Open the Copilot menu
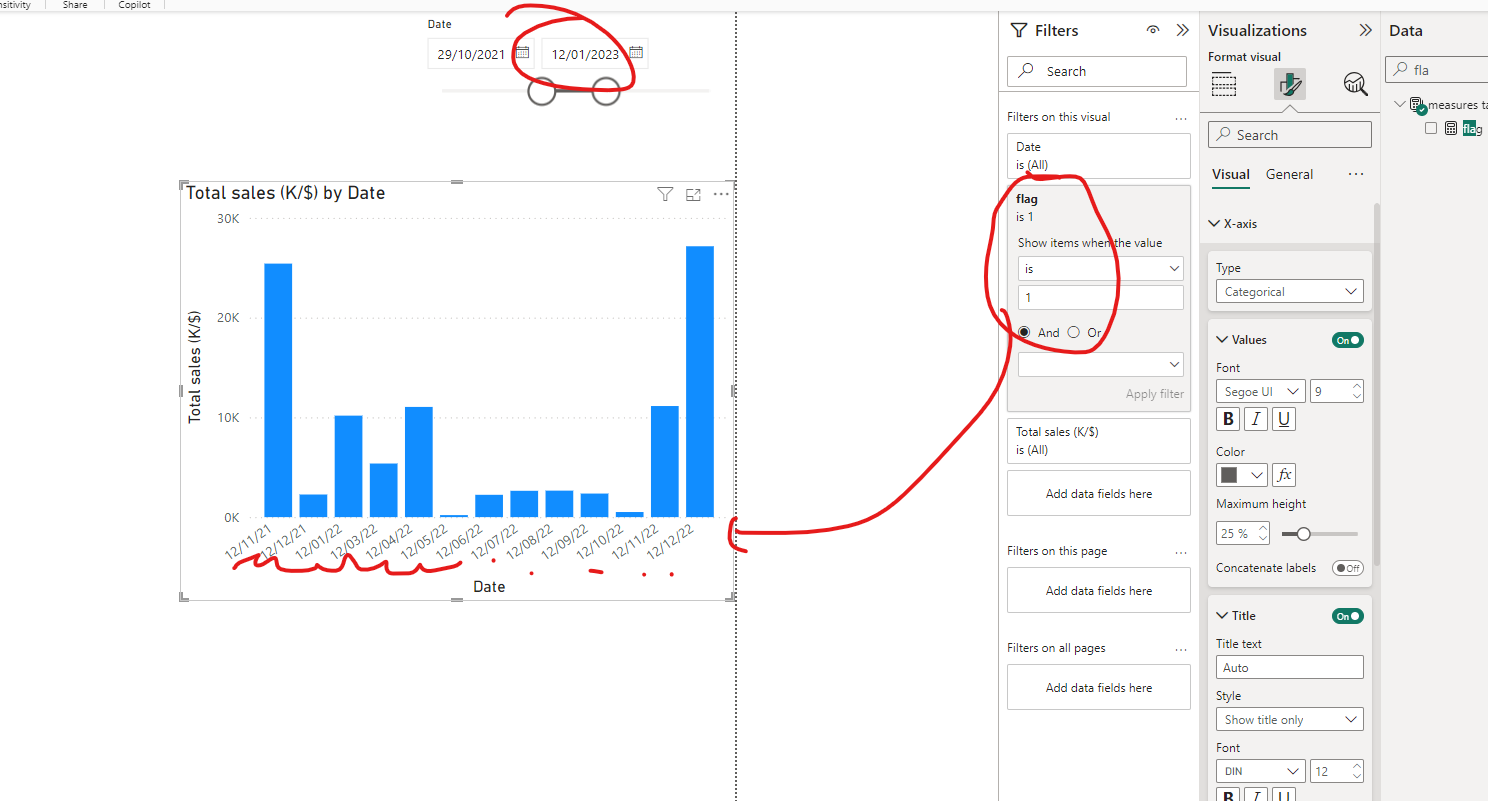This screenshot has width=1488, height=801. coord(133,5)
